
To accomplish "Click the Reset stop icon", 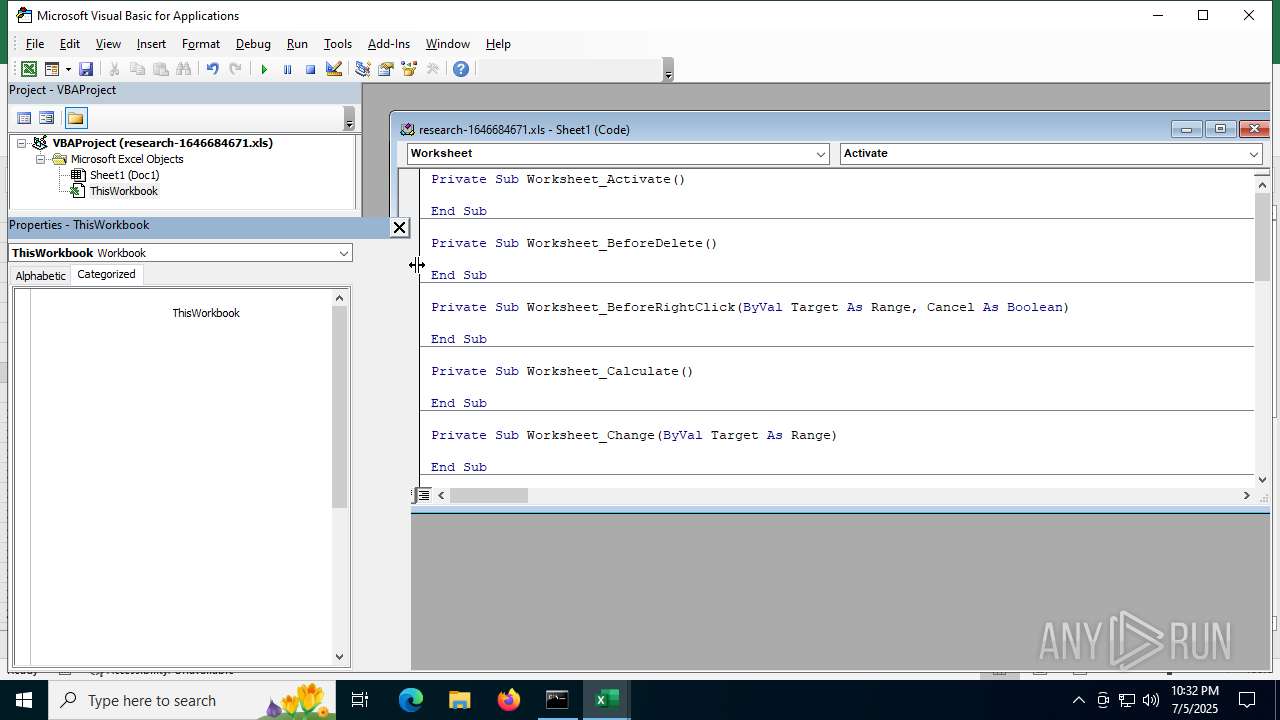I will point(310,69).
